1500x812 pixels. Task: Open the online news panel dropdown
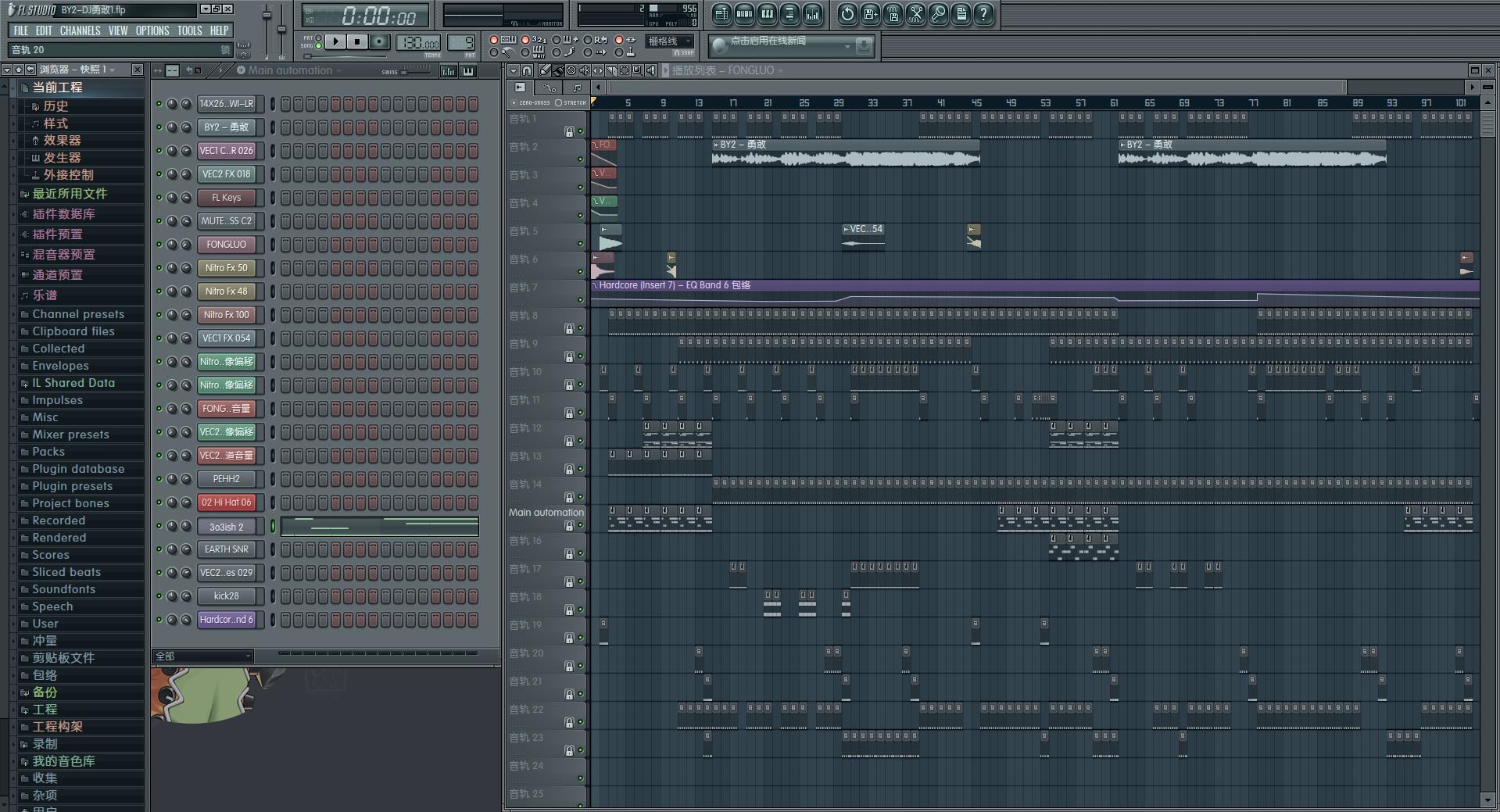[847, 47]
